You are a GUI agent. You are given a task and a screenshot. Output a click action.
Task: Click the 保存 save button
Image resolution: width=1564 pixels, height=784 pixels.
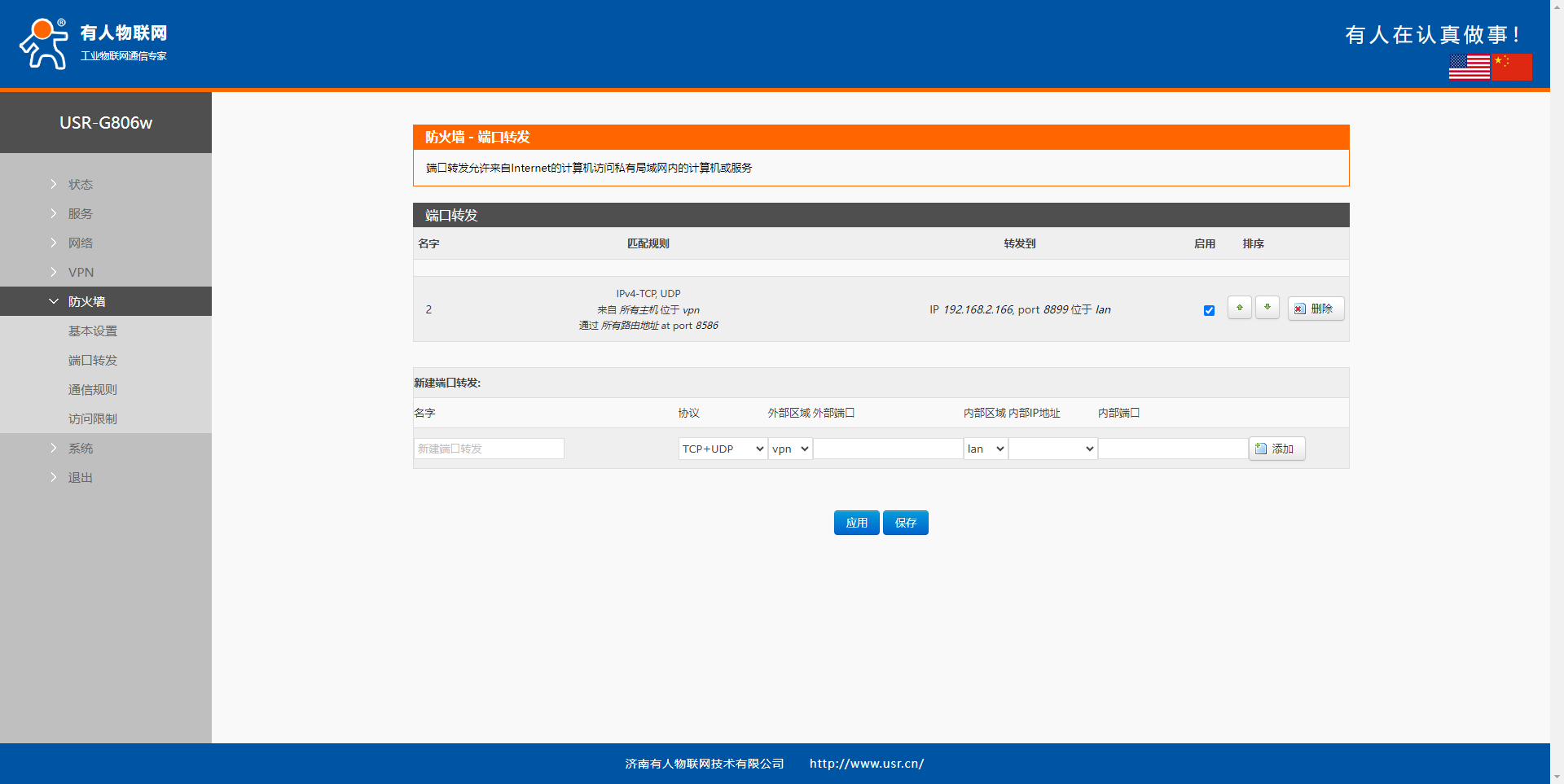tap(905, 523)
